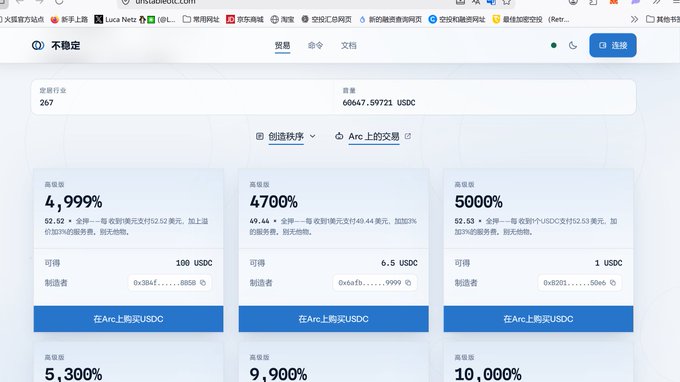Click the 不稳定 logo icon
Image resolution: width=680 pixels, height=382 pixels.
click(38, 45)
